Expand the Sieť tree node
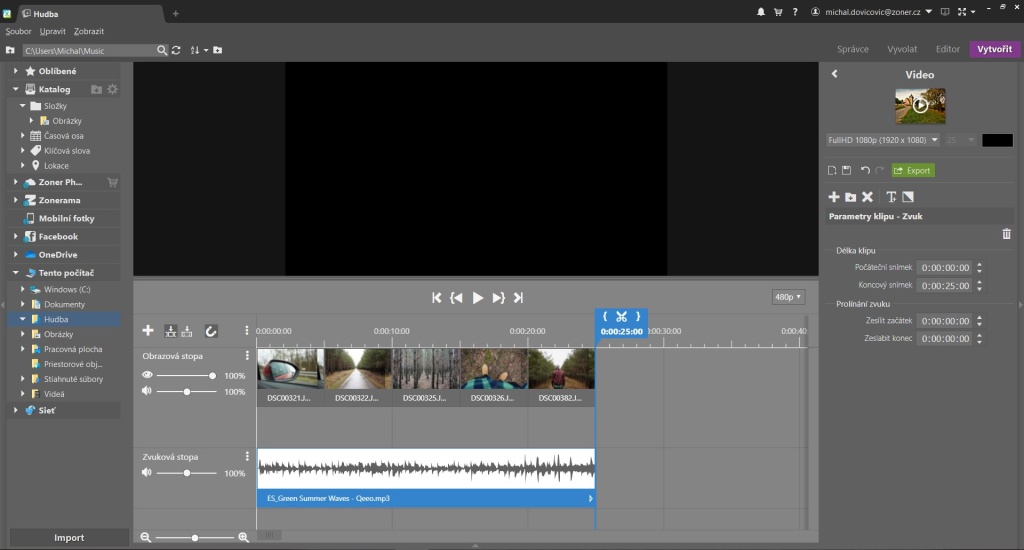The height and width of the screenshot is (550, 1024). [16, 410]
